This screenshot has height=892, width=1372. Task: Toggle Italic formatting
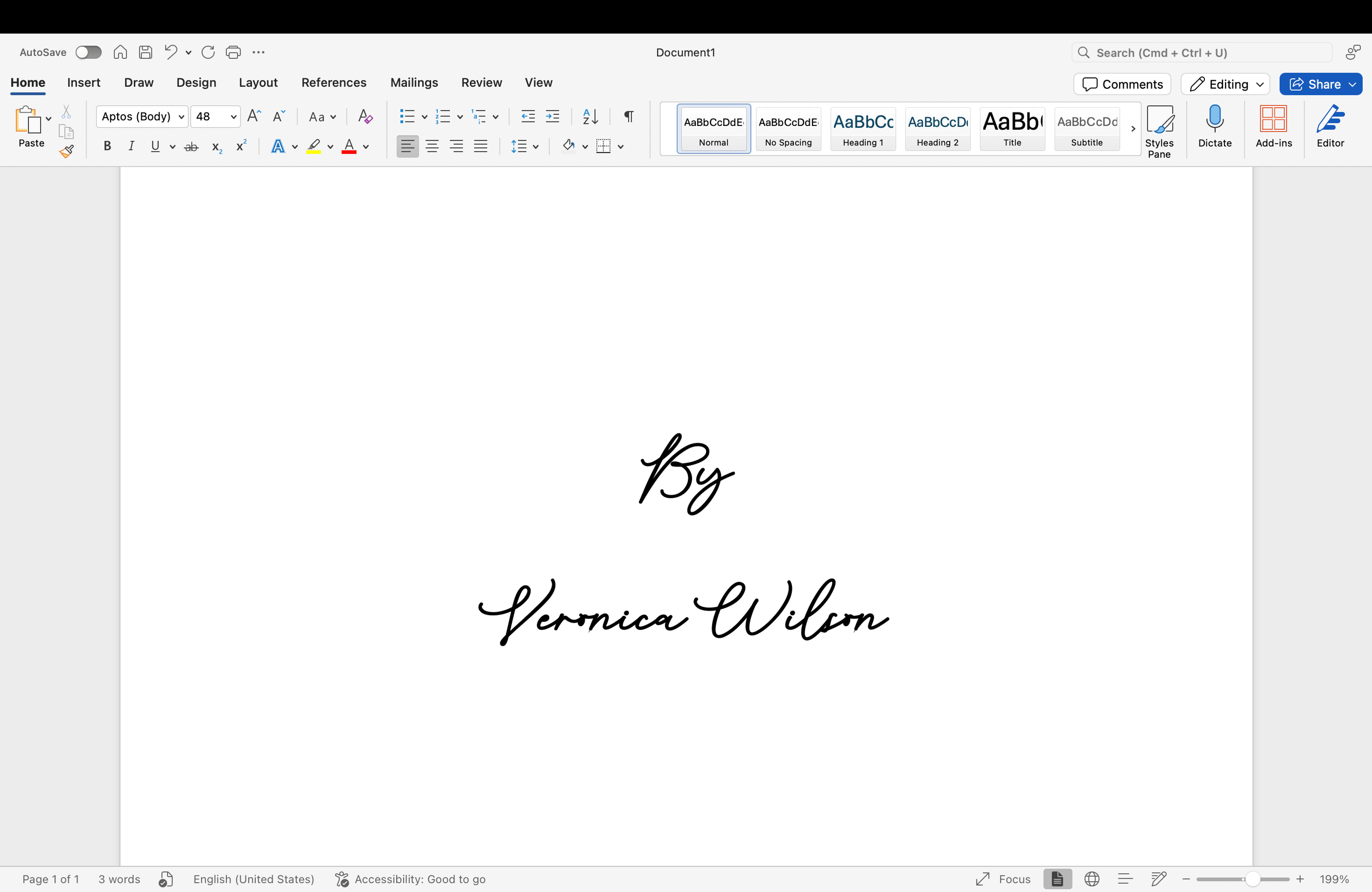point(131,147)
